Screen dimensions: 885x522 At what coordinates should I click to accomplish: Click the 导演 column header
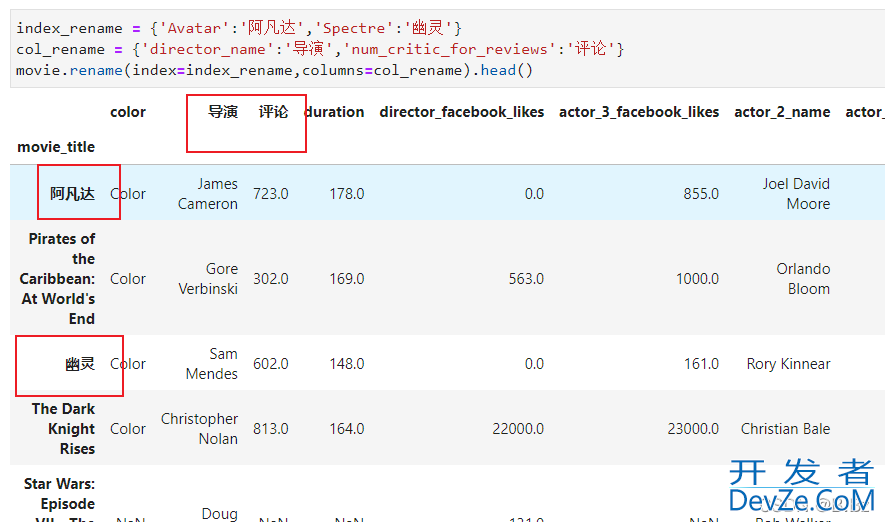(x=223, y=112)
